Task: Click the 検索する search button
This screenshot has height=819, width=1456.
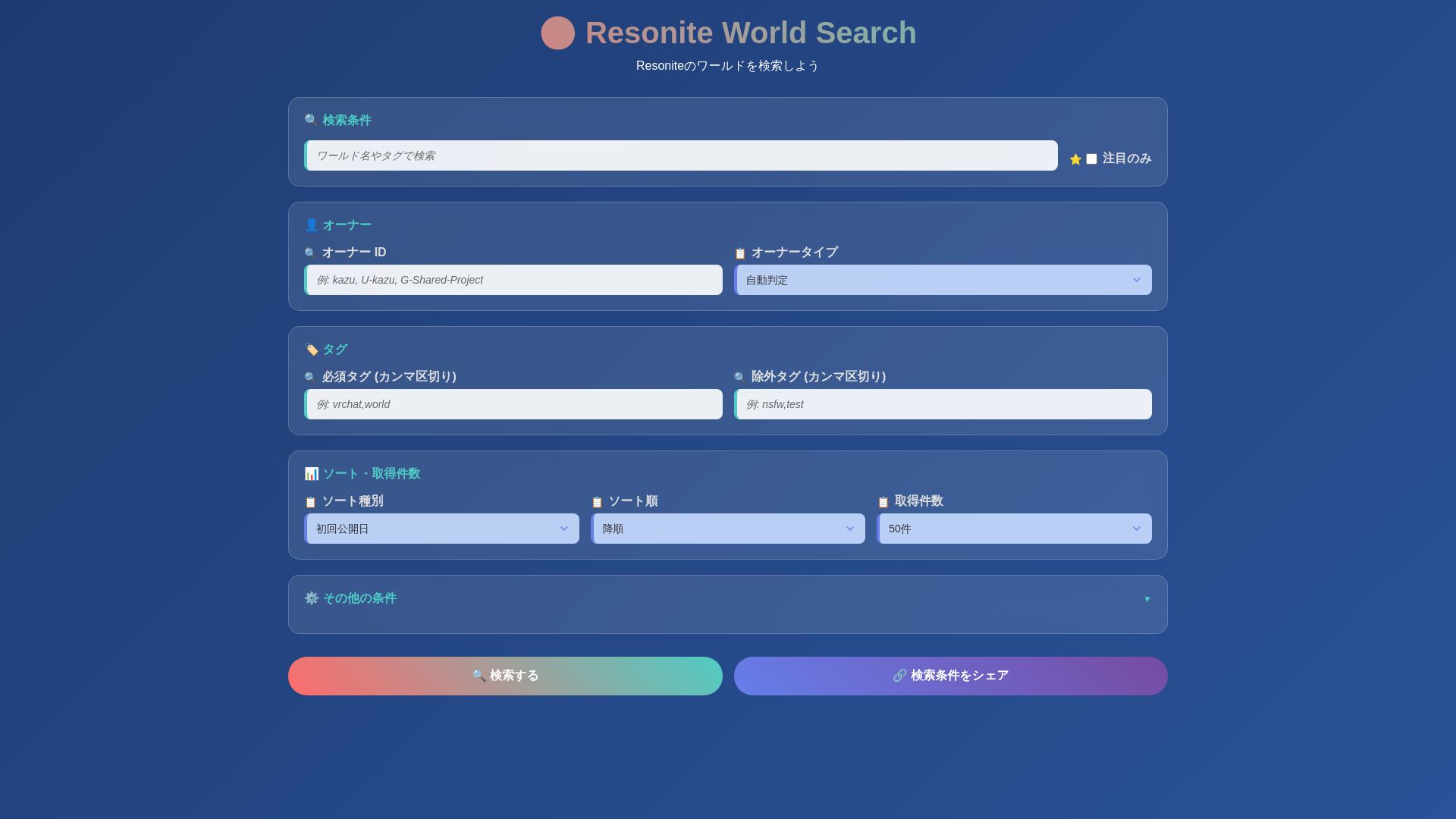Action: click(505, 676)
